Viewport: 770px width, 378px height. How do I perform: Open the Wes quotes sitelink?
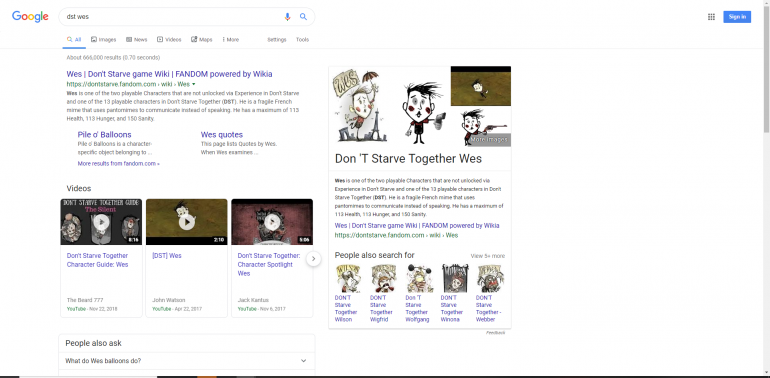(221, 135)
